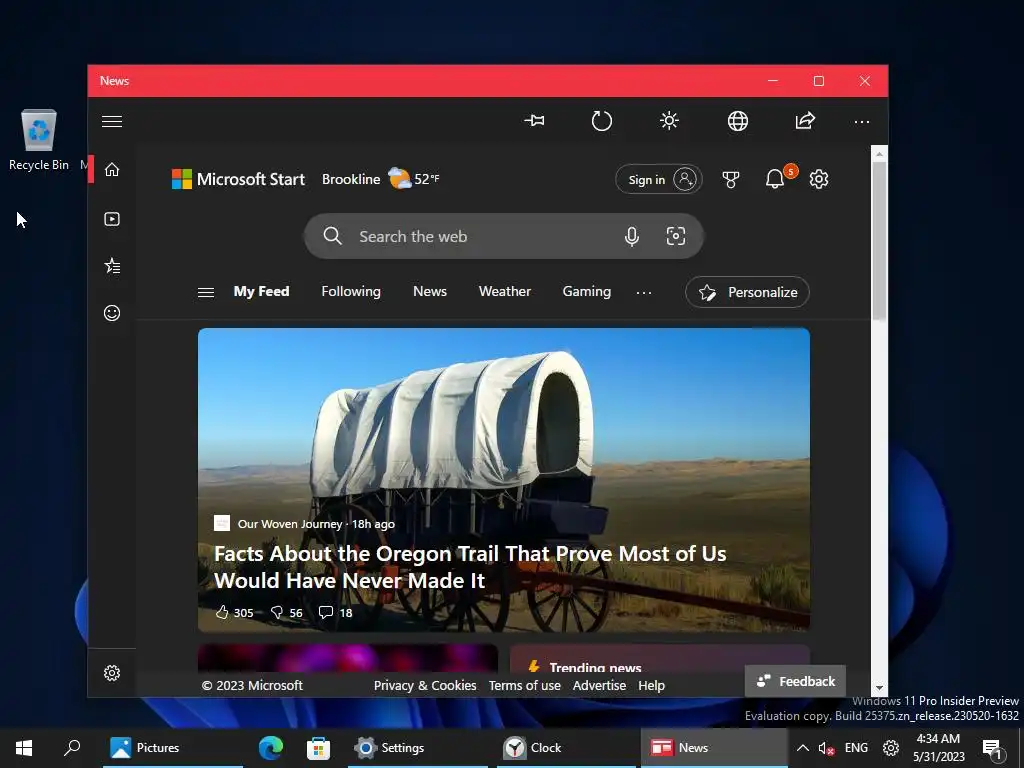Open the ENG language indicator

click(x=856, y=748)
